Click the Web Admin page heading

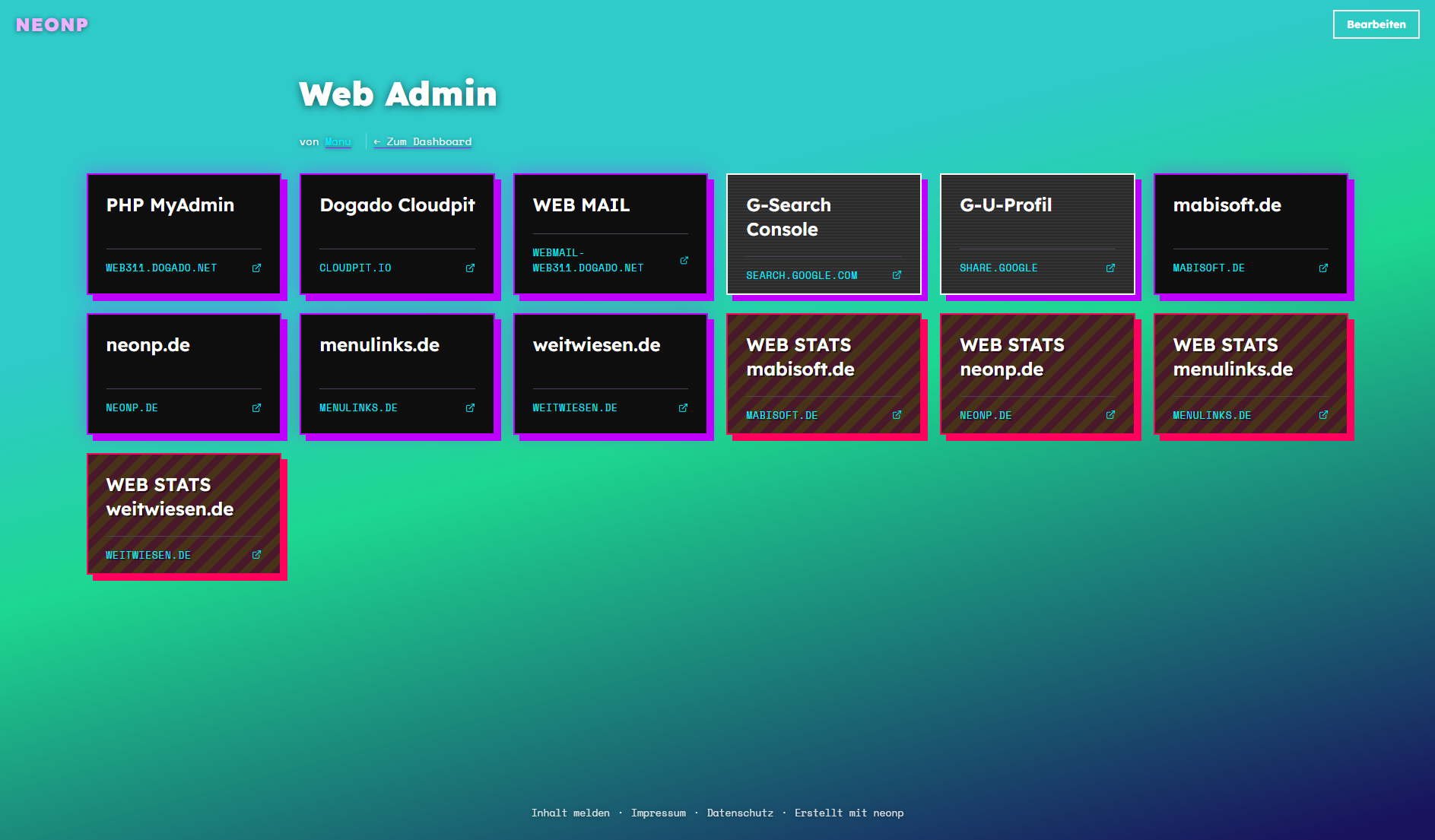(x=398, y=94)
